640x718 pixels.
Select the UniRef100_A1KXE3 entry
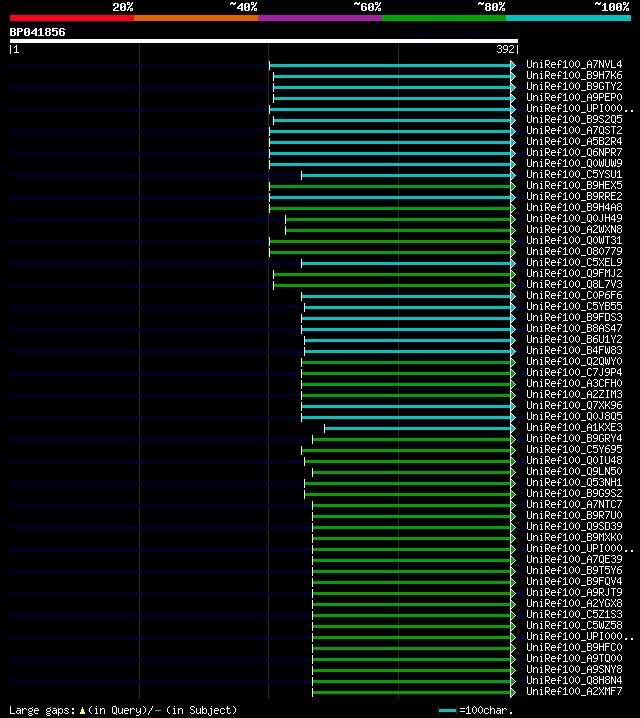574,427
